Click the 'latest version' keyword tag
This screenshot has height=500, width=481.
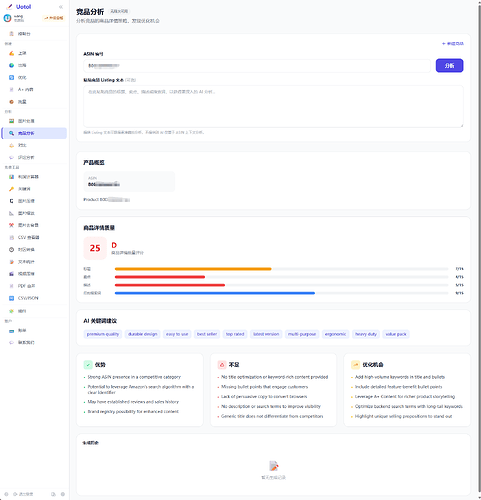click(266, 334)
